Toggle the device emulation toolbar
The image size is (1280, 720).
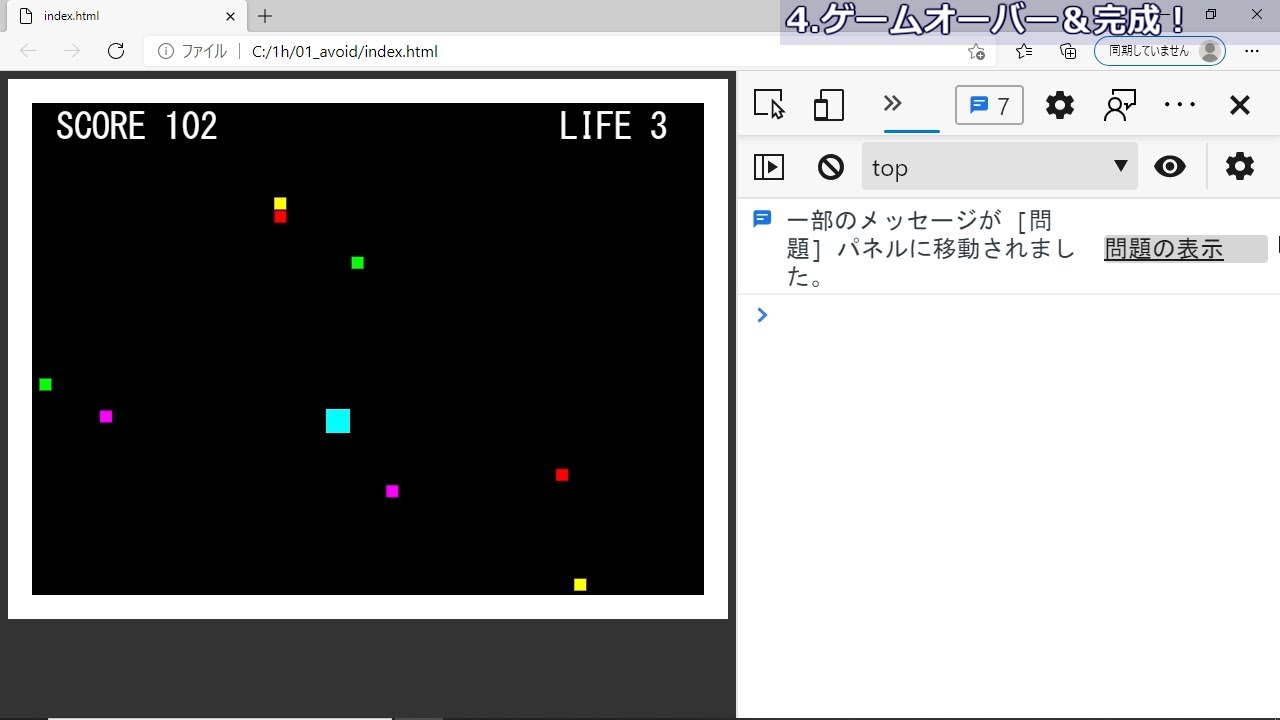(828, 105)
